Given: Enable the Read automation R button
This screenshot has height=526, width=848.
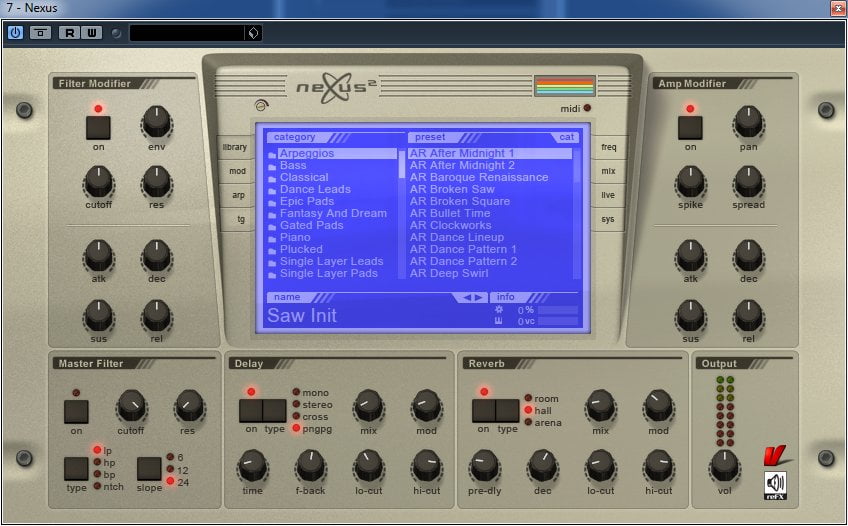Looking at the screenshot, I should pyautogui.click(x=69, y=32).
